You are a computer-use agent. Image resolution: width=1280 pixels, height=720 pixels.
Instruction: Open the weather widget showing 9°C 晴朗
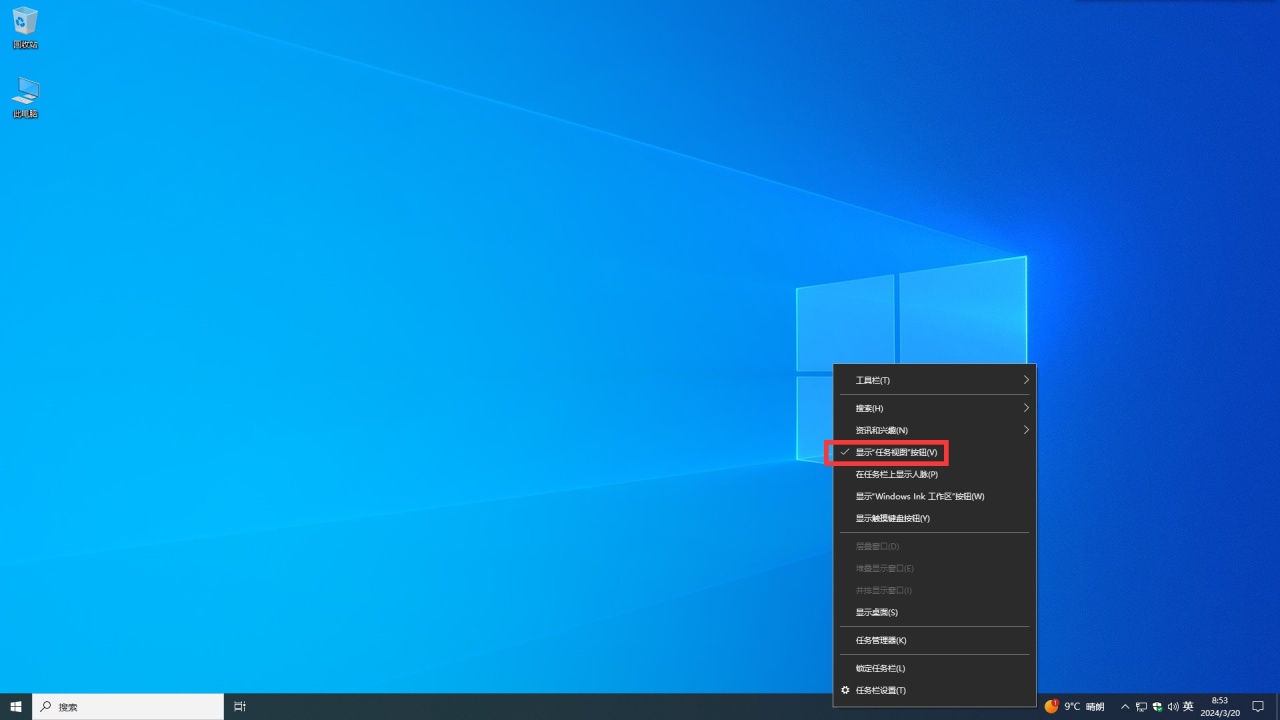pyautogui.click(x=1075, y=706)
